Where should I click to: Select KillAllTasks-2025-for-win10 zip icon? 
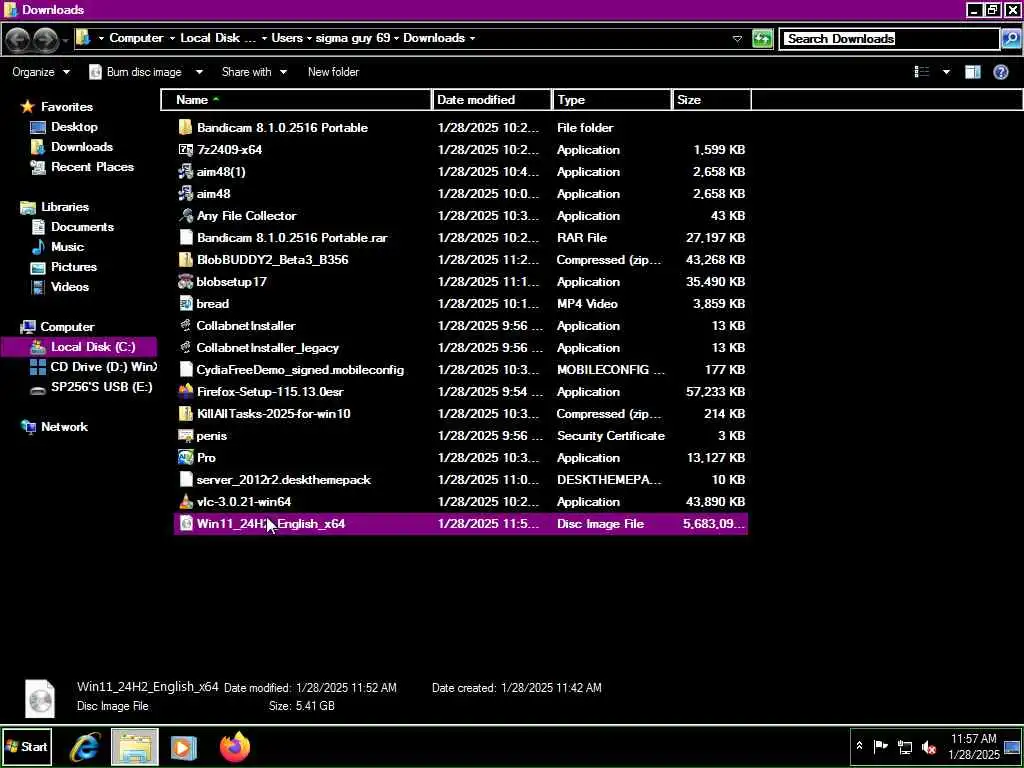tap(185, 413)
